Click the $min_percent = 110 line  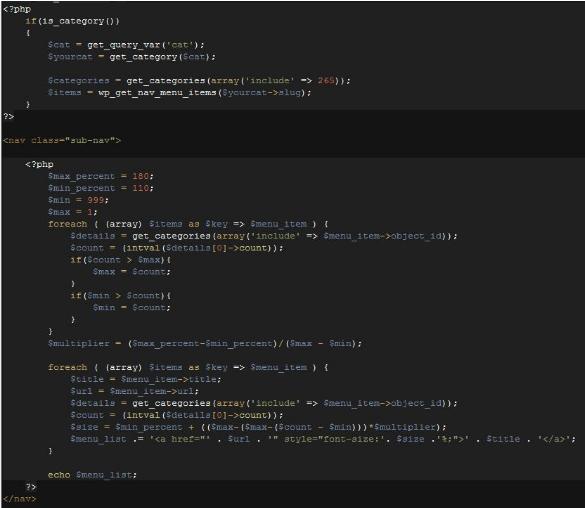(100, 188)
